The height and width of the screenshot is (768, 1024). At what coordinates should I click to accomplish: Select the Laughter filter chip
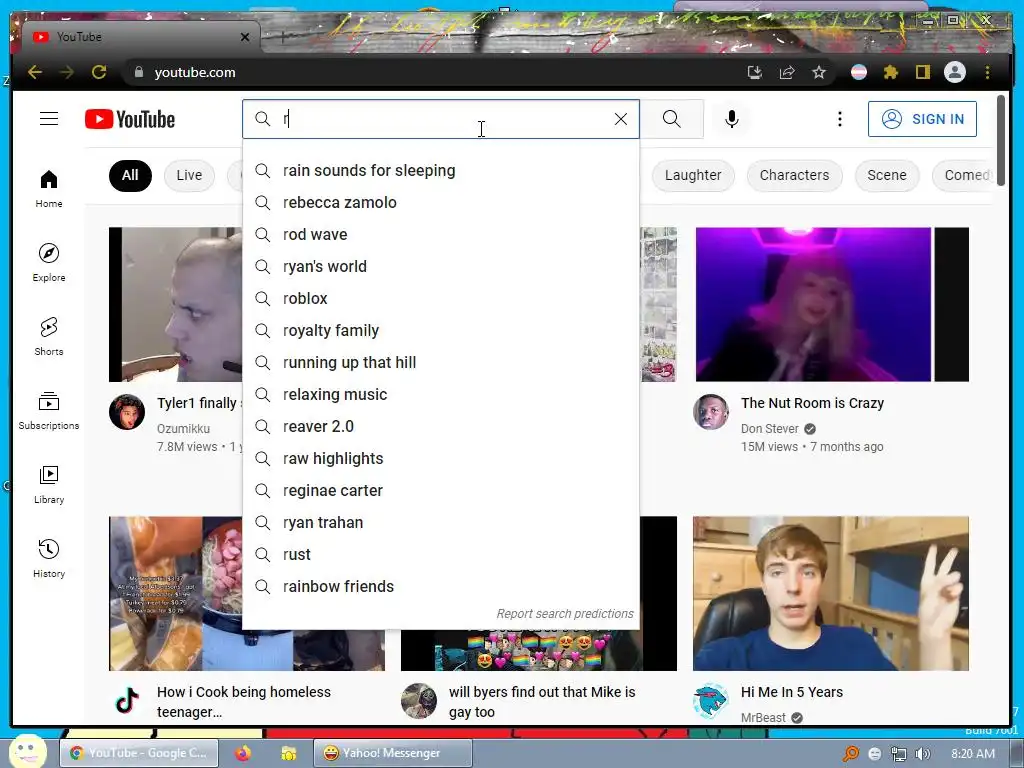[x=693, y=176]
